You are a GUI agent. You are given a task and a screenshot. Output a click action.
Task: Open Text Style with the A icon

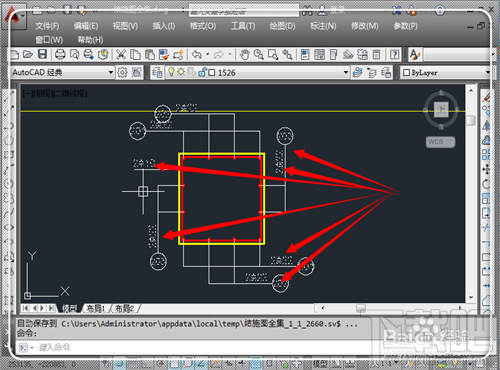415,54
